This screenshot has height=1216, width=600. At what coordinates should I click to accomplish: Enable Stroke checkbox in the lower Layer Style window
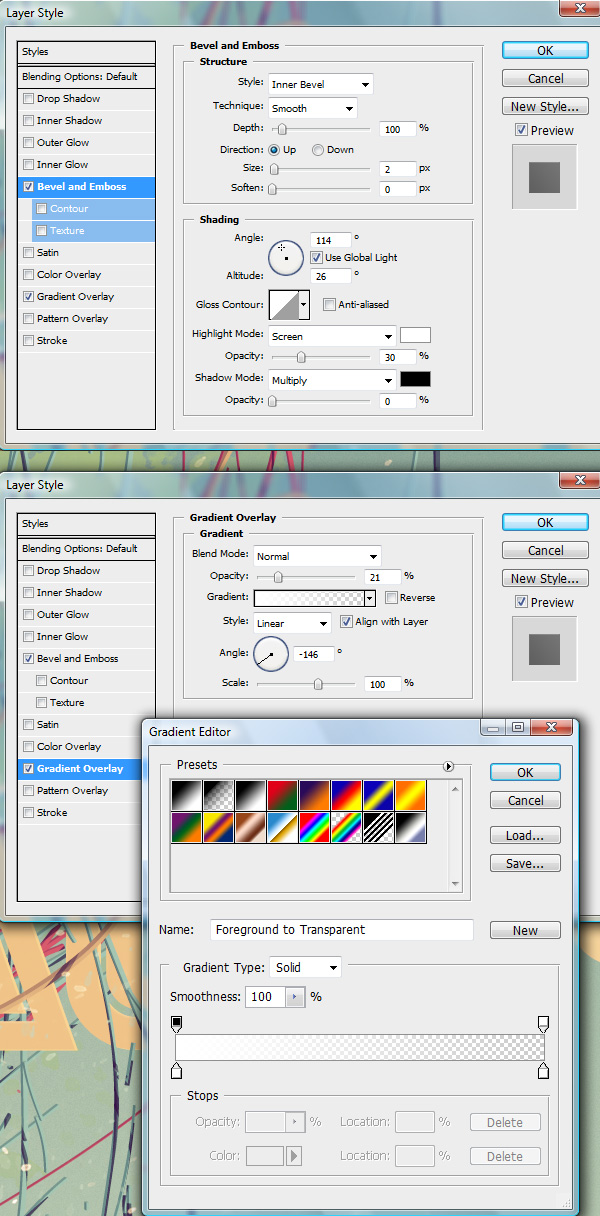click(x=28, y=813)
